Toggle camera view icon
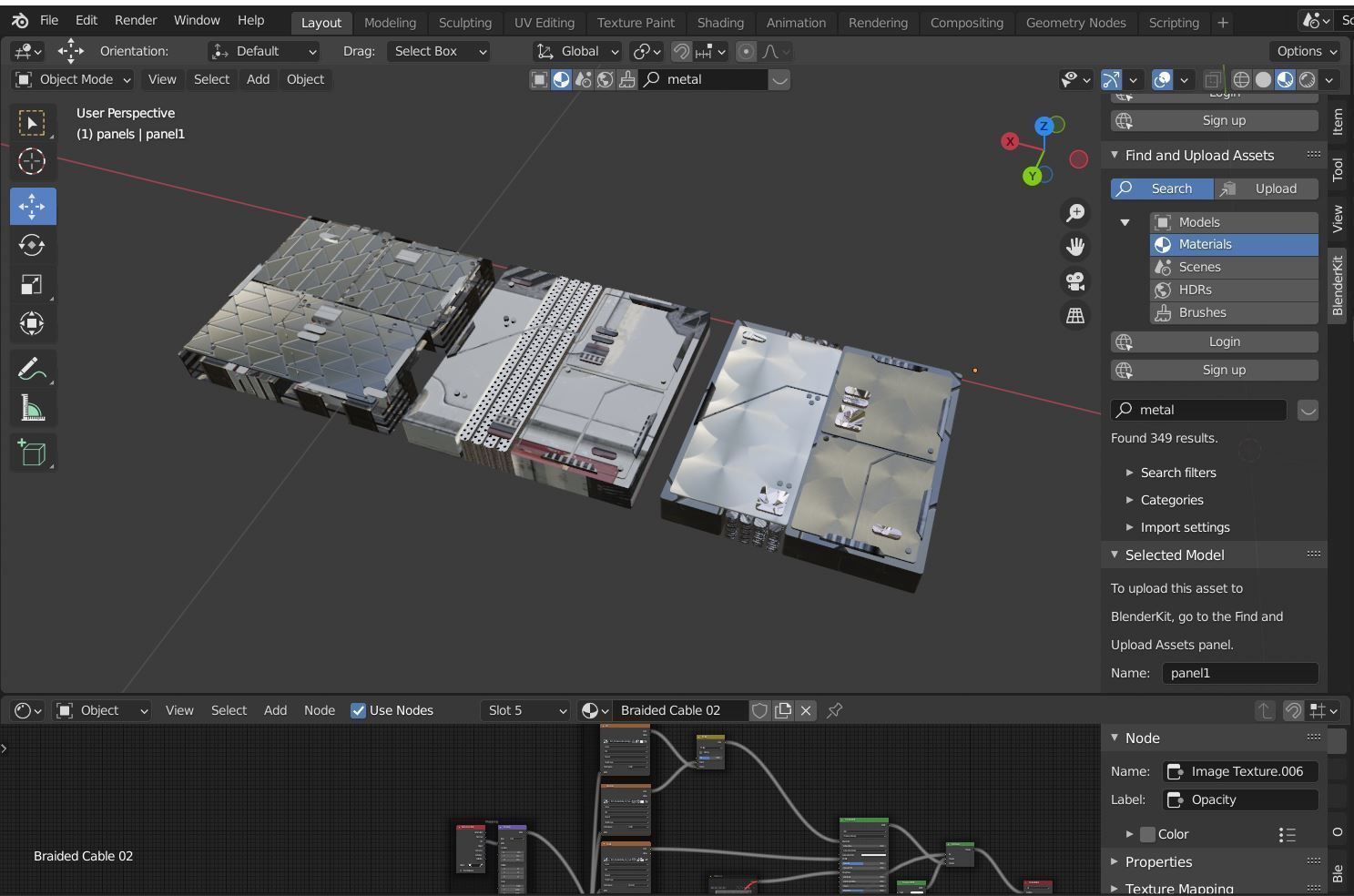1354x896 pixels. pos(1075,281)
